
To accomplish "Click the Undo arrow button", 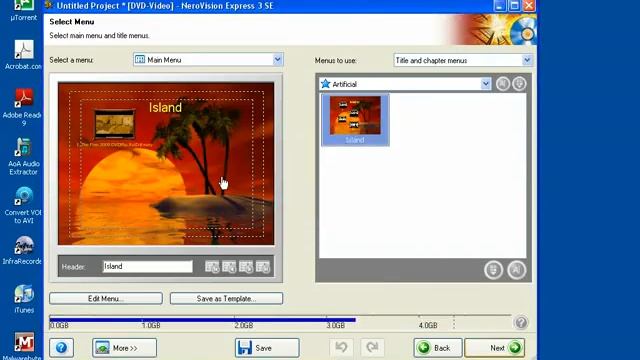I will (x=342, y=348).
